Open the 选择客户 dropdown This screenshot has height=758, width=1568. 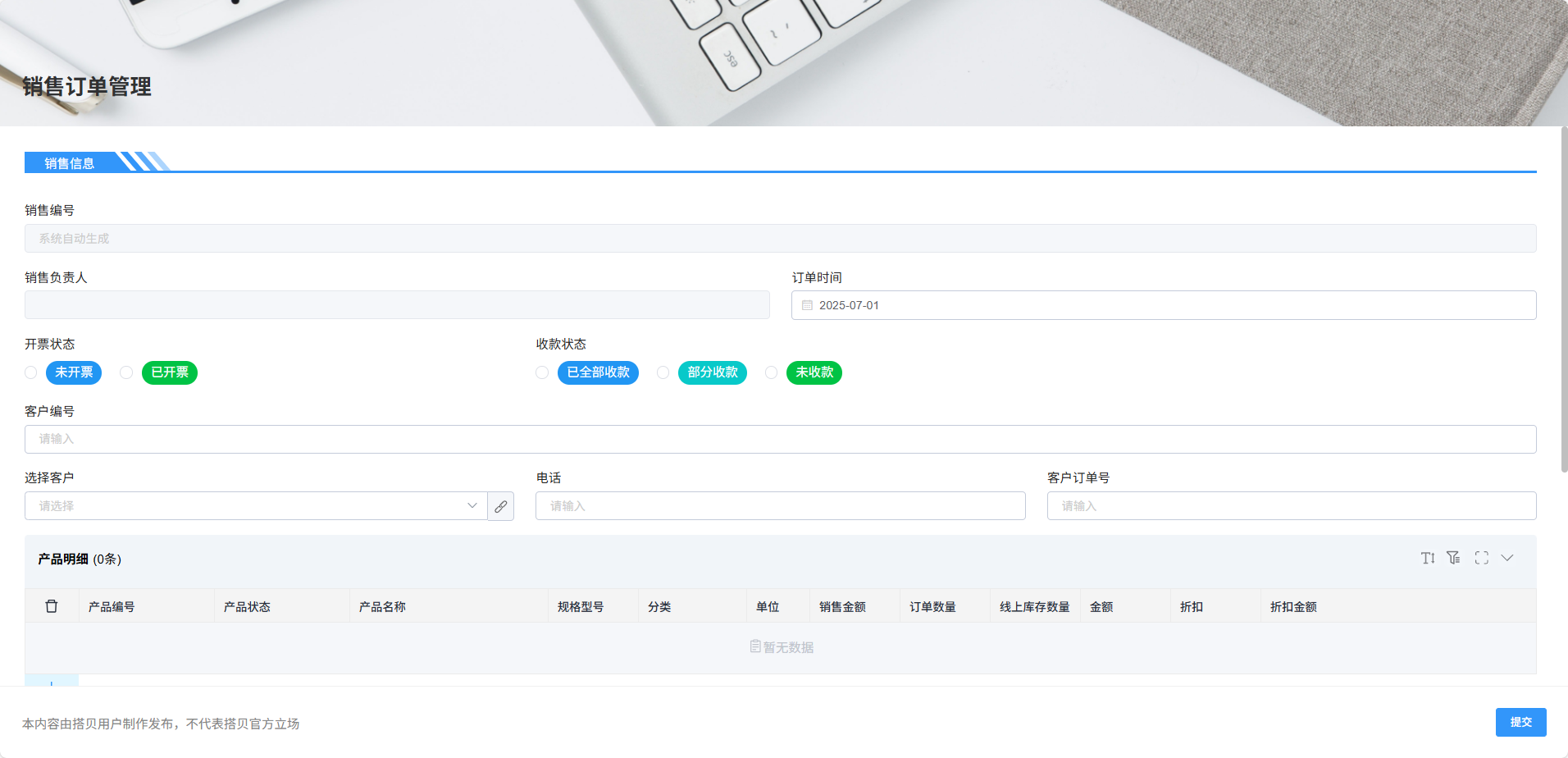click(x=256, y=506)
